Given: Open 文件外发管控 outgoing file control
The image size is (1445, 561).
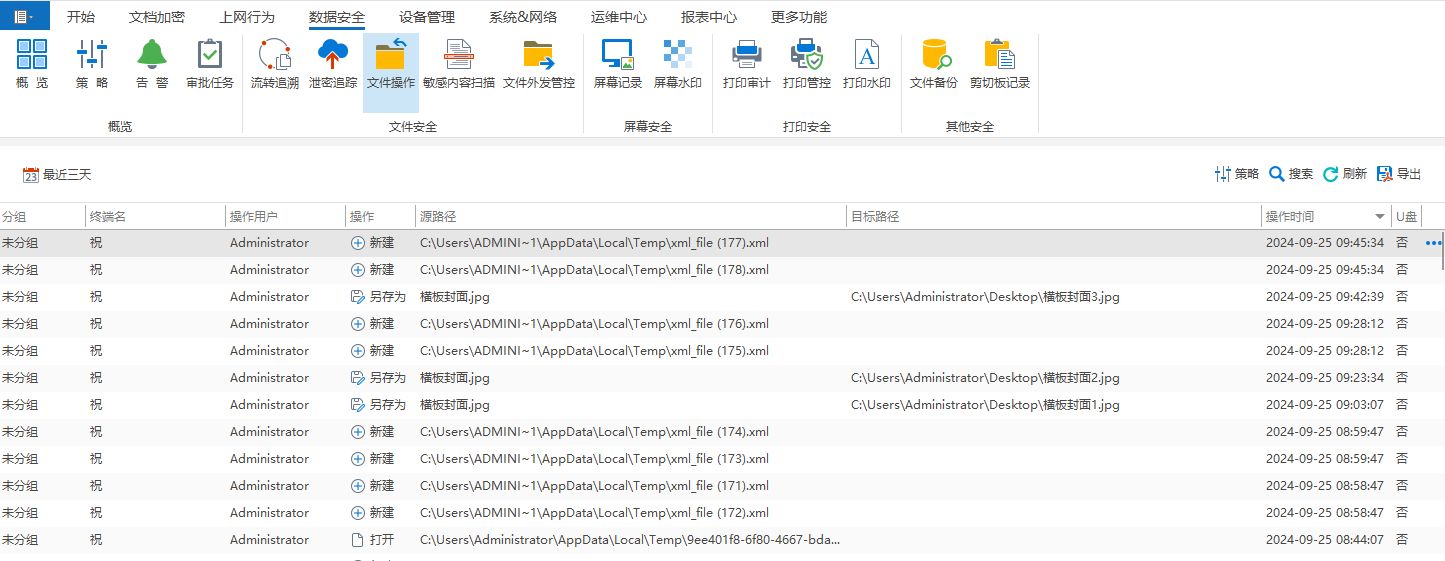Looking at the screenshot, I should click(x=539, y=64).
